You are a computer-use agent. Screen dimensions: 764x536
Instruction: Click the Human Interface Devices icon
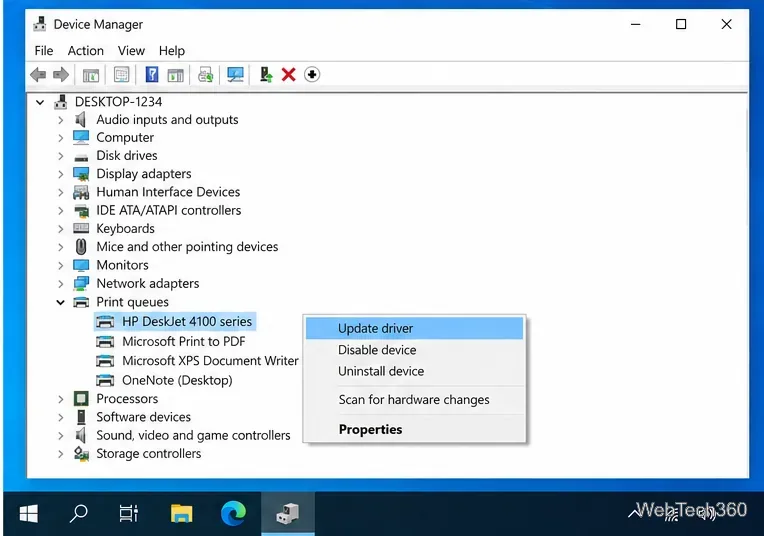[x=81, y=192]
